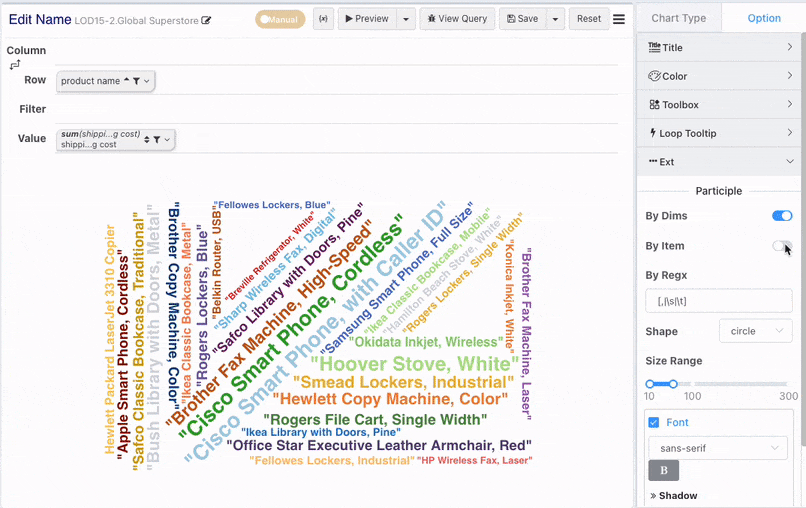Click sort icon on shipping cost pill
This screenshot has height=508, width=806.
pos(146,139)
